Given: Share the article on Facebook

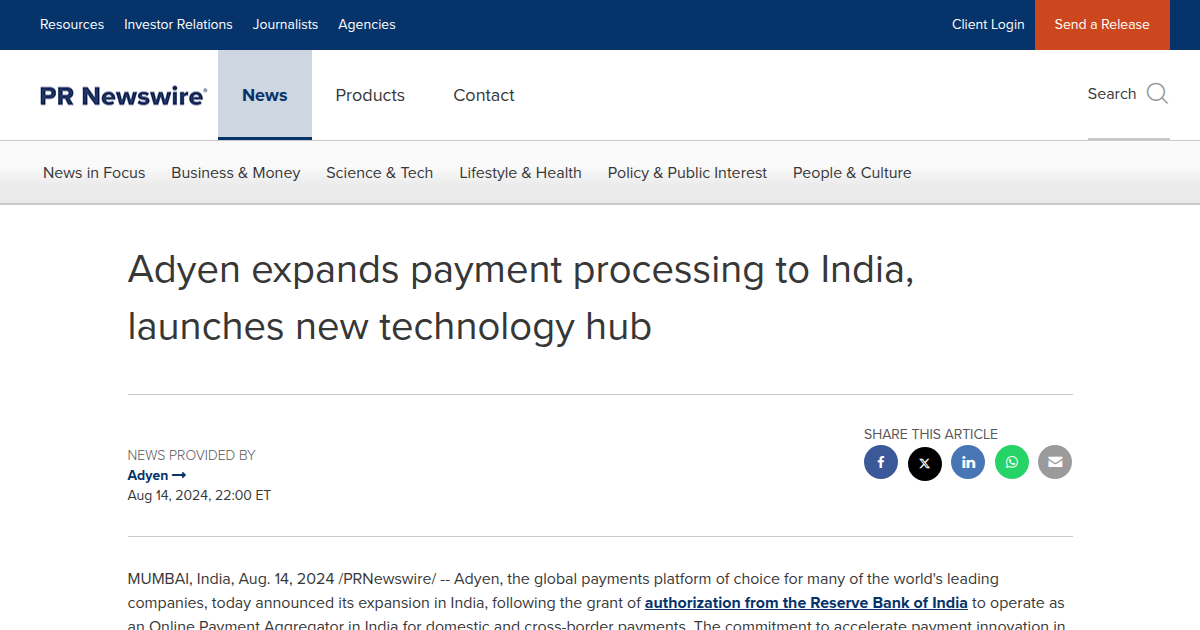Looking at the screenshot, I should tap(881, 462).
